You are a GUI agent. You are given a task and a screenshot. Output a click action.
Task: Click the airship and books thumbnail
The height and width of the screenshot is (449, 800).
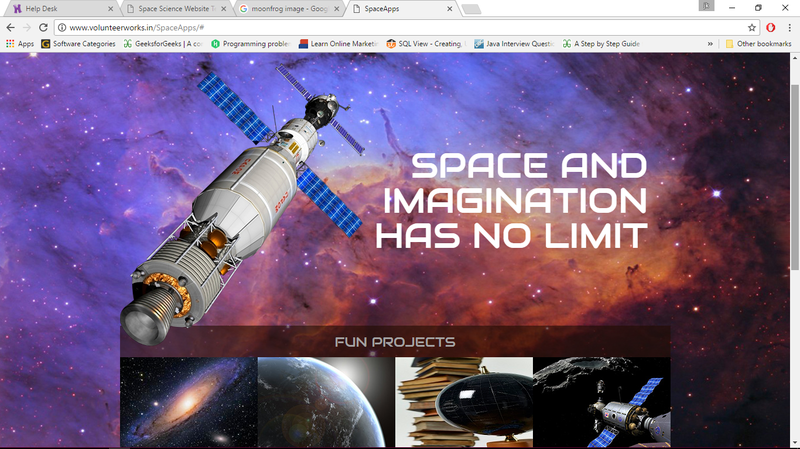pos(464,402)
